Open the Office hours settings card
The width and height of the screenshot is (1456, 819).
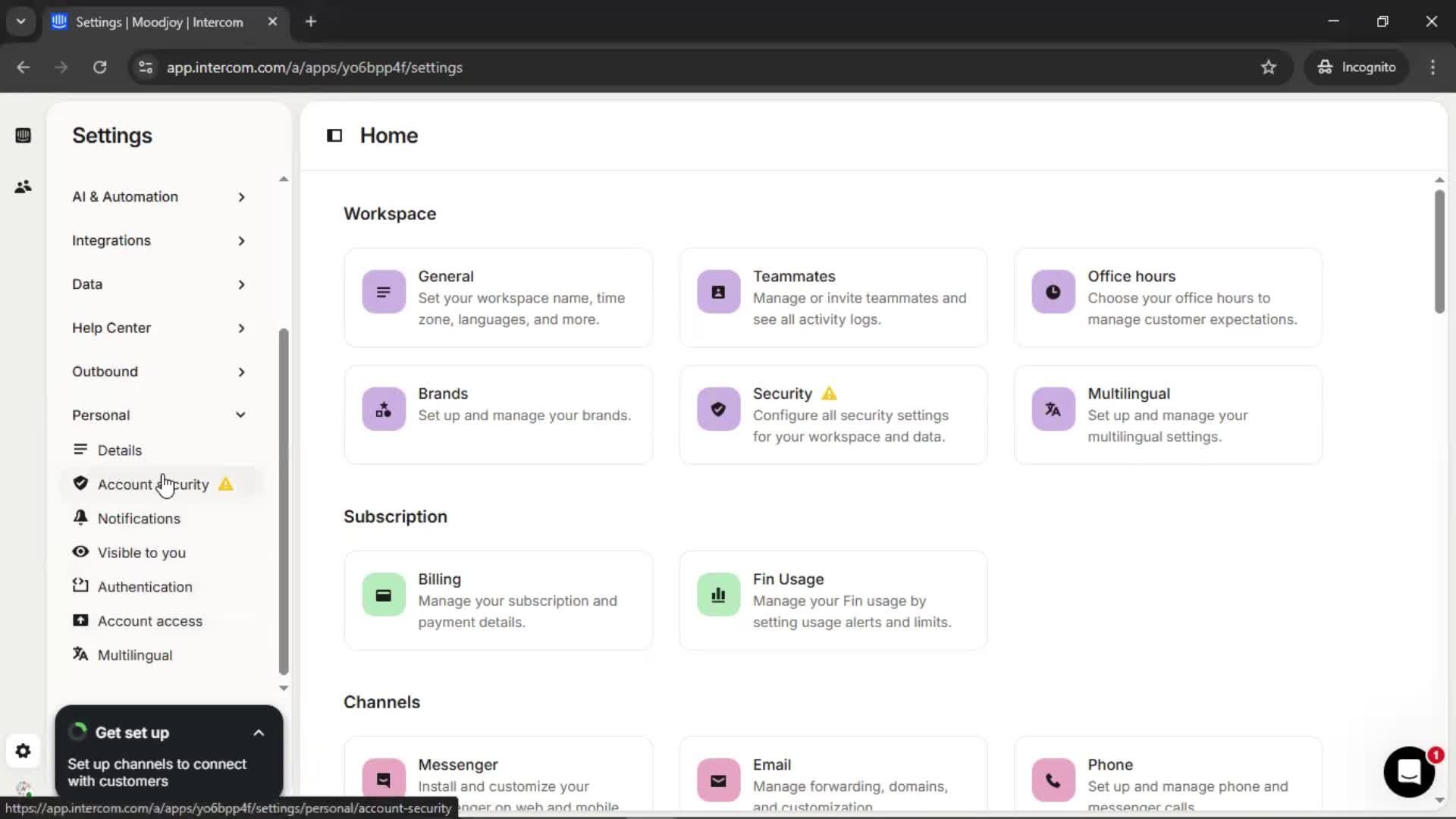pyautogui.click(x=1168, y=298)
